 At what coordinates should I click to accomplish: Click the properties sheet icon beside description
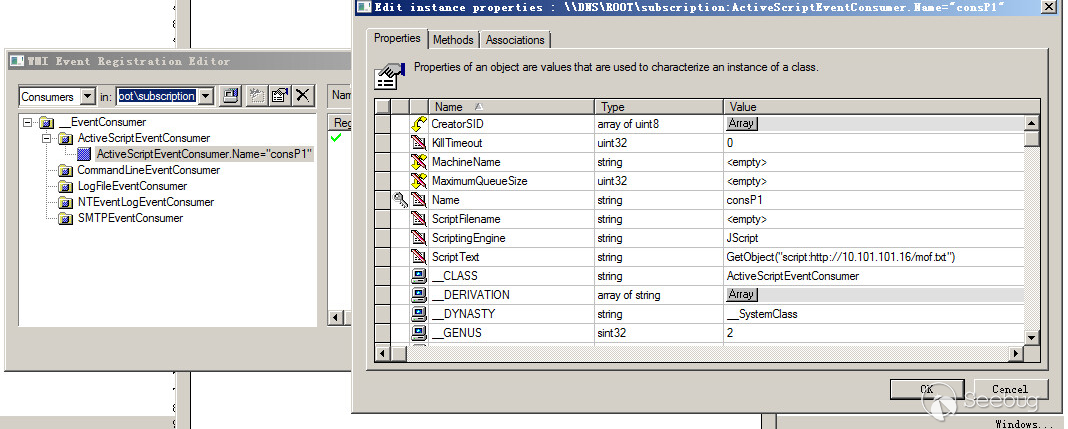pyautogui.click(x=388, y=75)
